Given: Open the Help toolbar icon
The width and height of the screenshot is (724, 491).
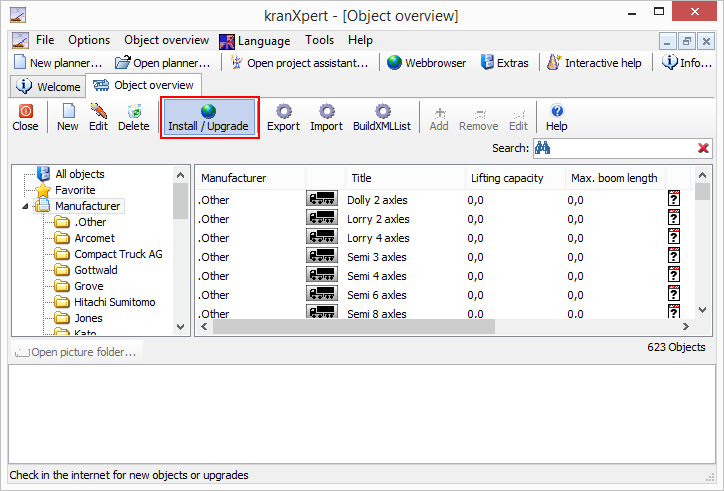Looking at the screenshot, I should [557, 111].
